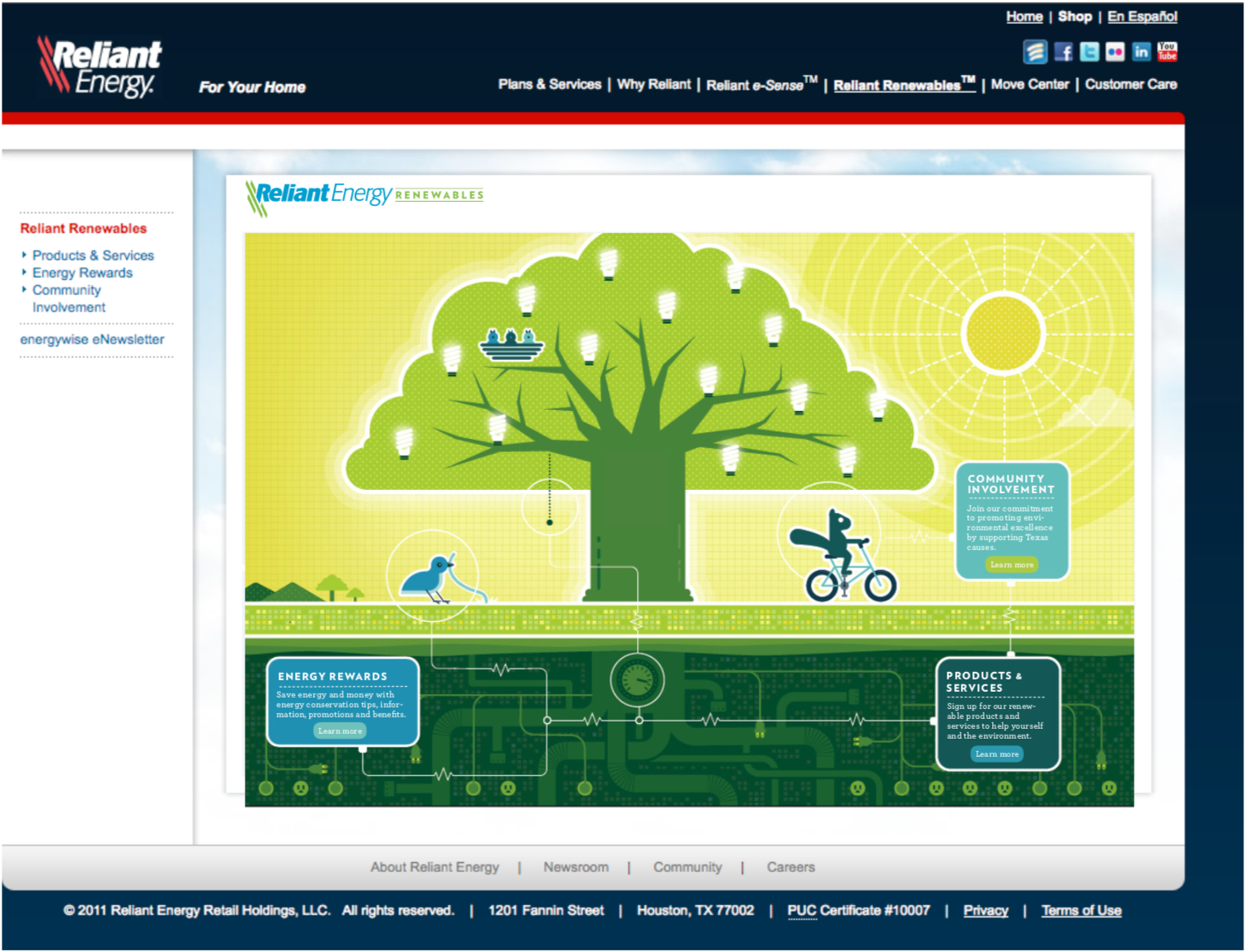Open the Reliant e-Sense menu item
1245x952 pixels.
761,84
